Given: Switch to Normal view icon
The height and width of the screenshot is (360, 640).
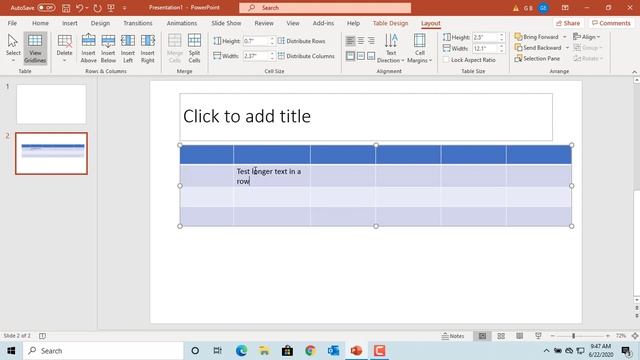Looking at the screenshot, I should [x=482, y=336].
